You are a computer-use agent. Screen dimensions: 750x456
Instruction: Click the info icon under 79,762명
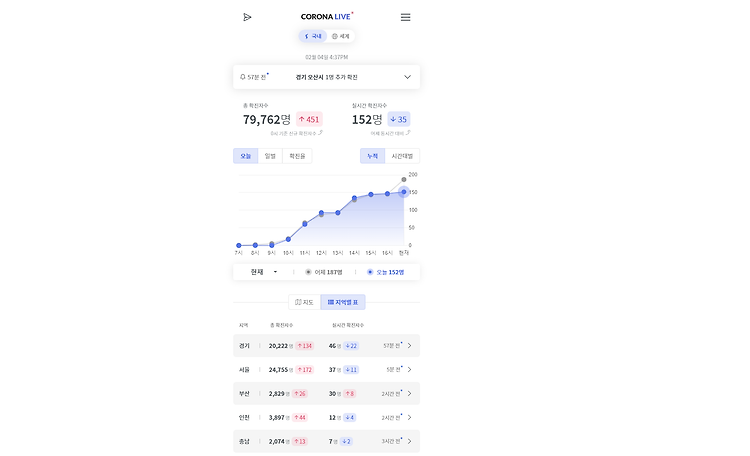click(320, 133)
